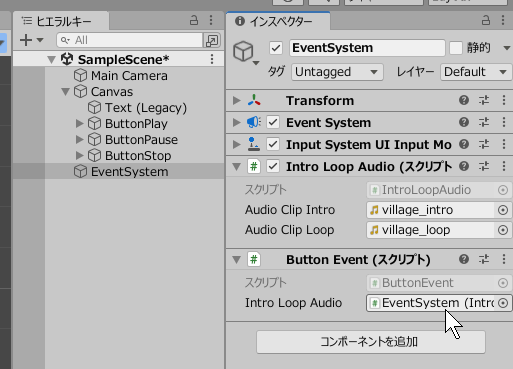
Task: Open object picker for Audio Clip Intro
Action: tap(503, 210)
